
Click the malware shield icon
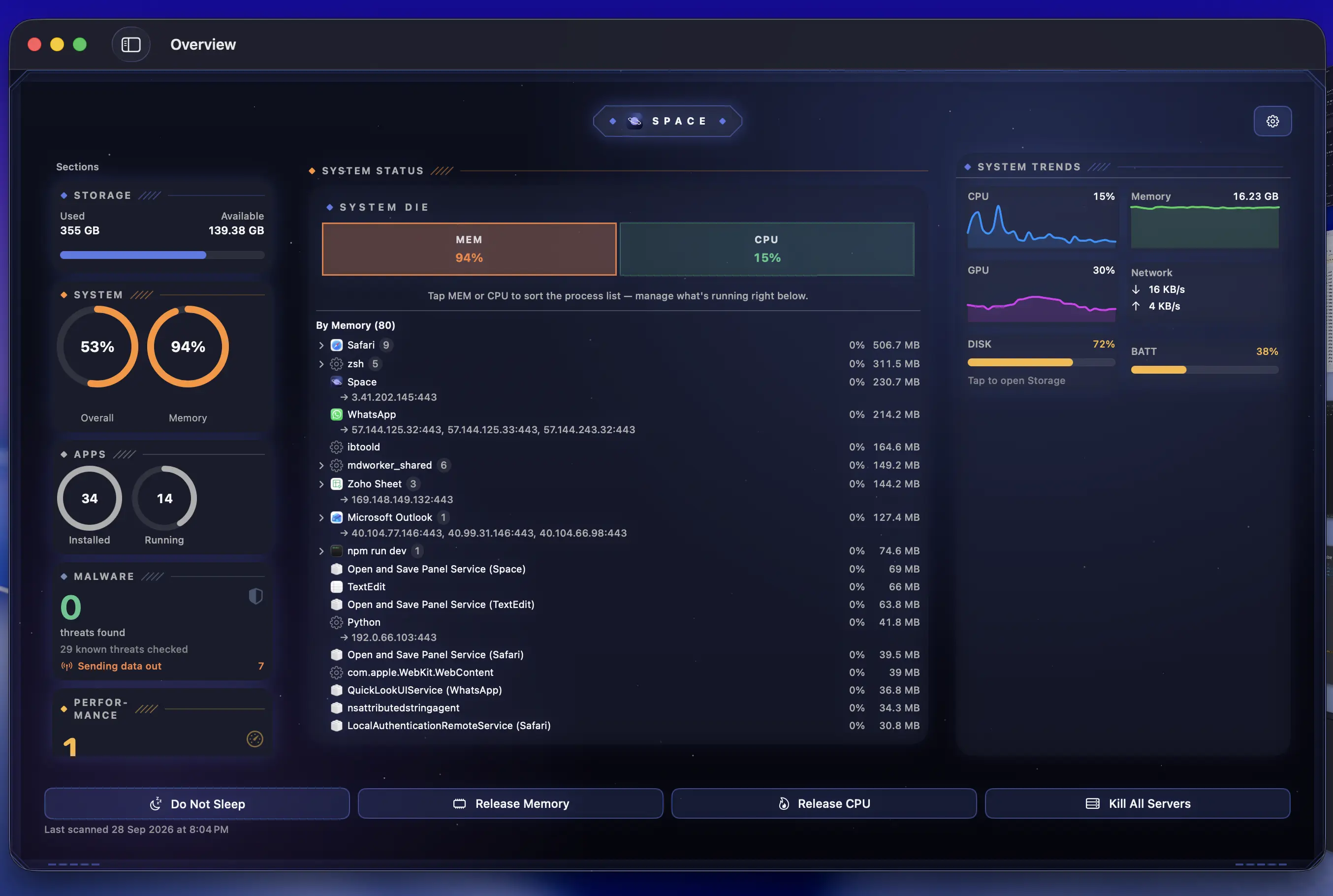[x=255, y=596]
